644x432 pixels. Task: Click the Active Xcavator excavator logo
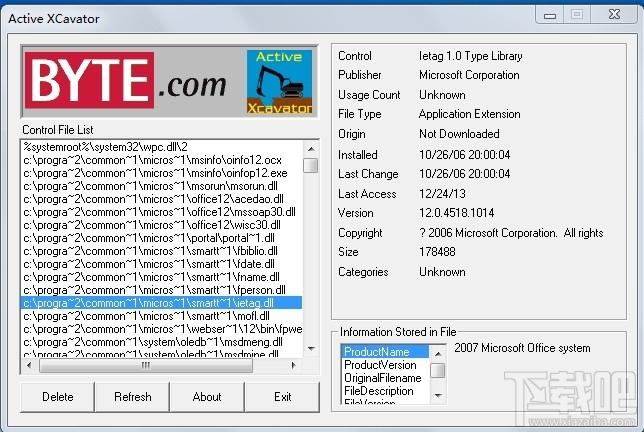pos(279,82)
